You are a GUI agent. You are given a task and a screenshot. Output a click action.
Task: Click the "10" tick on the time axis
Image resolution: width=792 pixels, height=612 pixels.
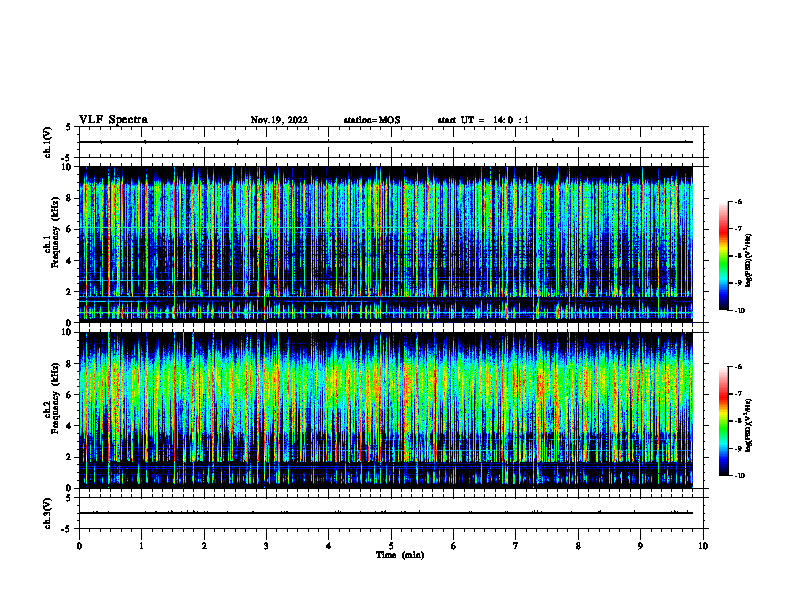(x=703, y=546)
